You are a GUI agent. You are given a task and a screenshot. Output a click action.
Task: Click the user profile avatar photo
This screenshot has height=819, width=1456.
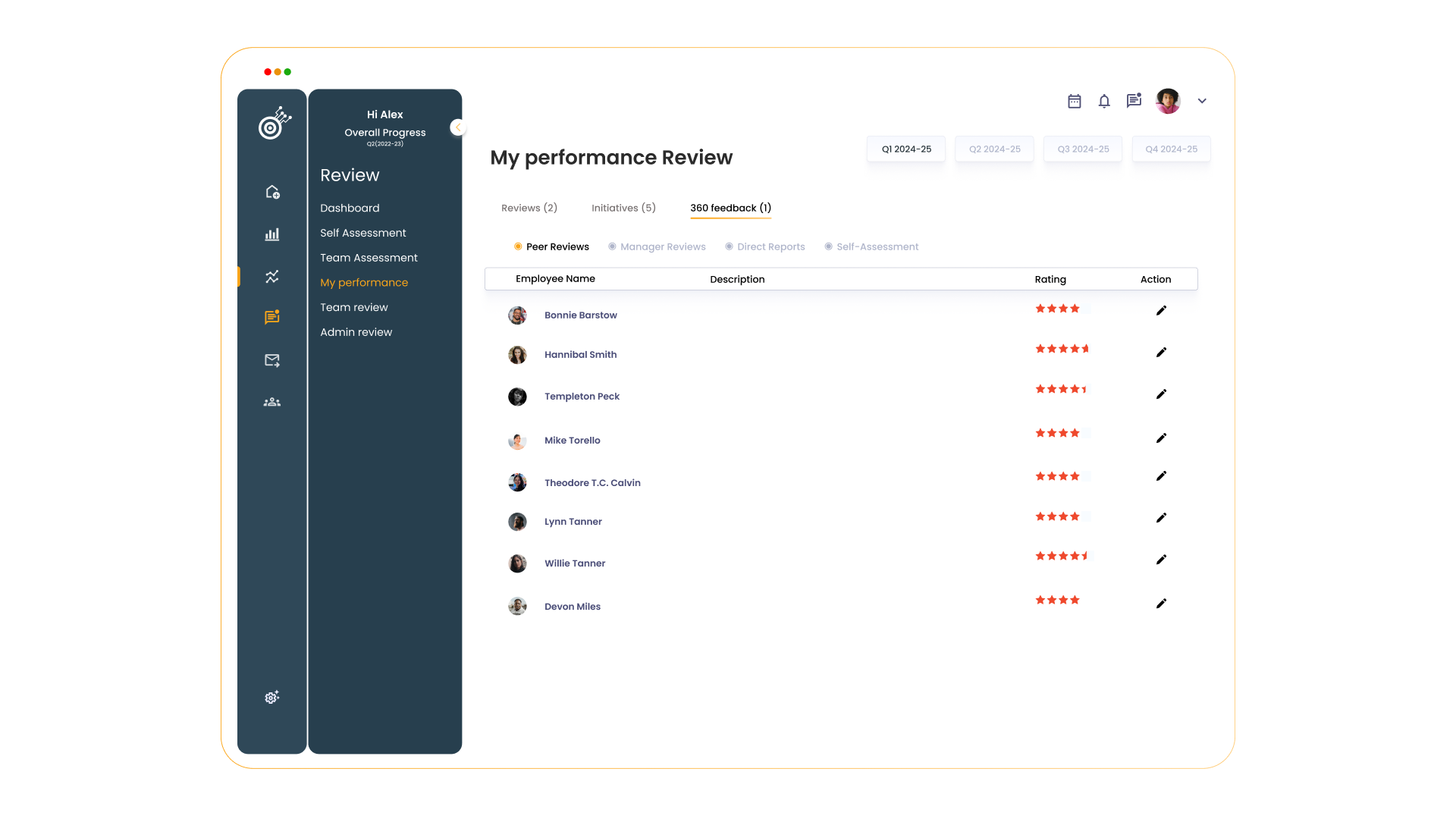(x=1168, y=101)
